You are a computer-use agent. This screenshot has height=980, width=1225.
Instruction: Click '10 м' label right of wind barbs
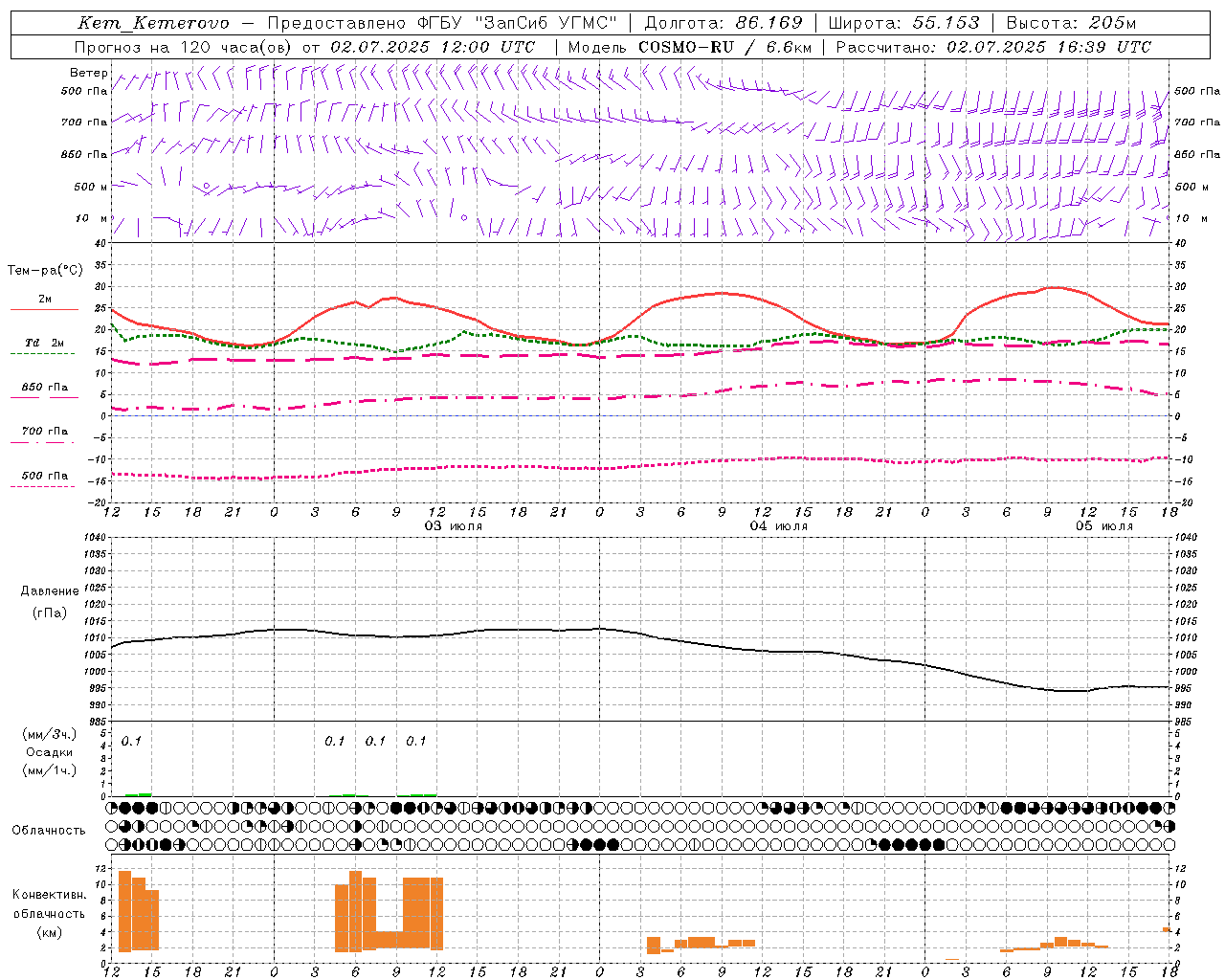(1192, 218)
